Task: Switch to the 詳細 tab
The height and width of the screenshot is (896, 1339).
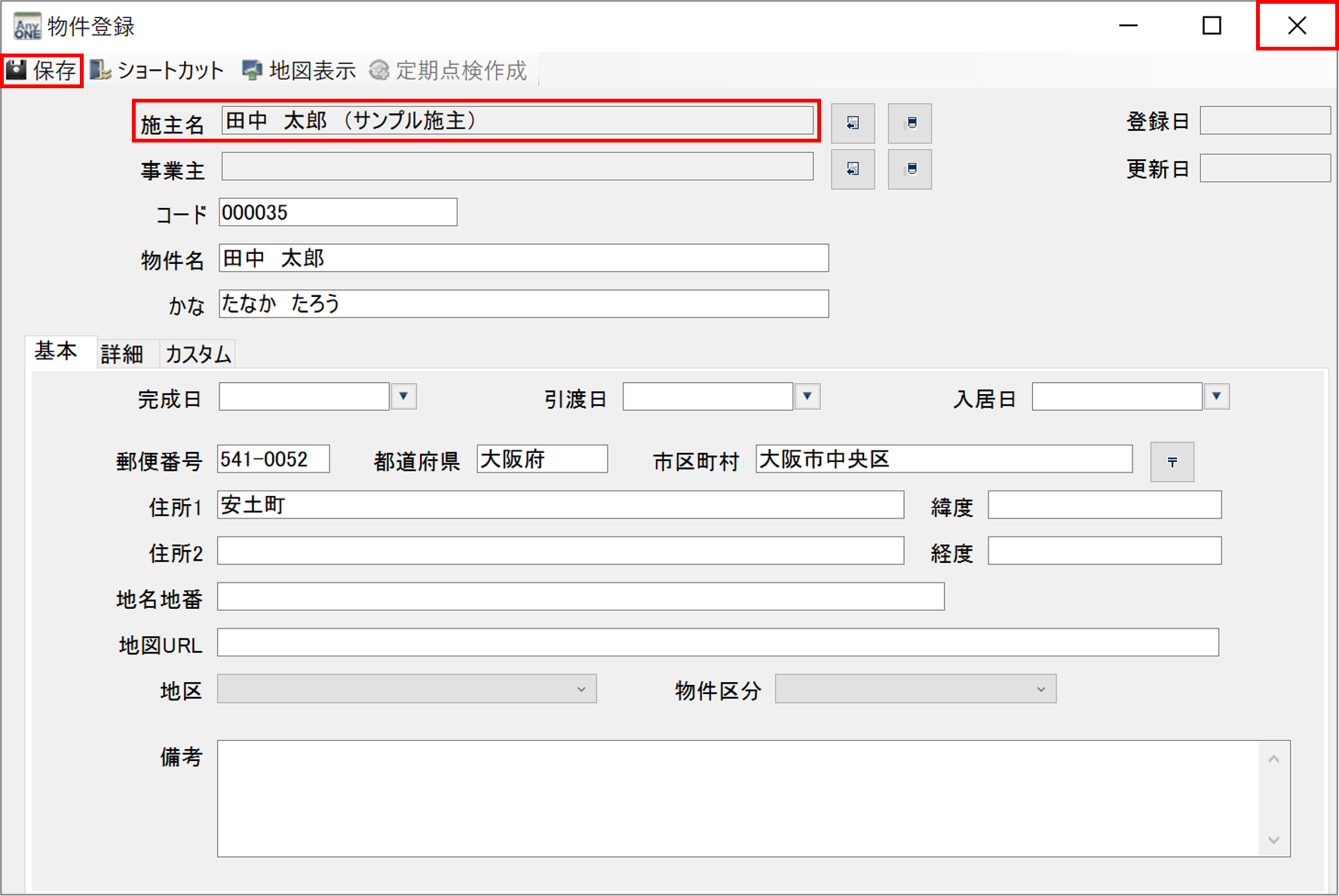Action: coord(122,354)
